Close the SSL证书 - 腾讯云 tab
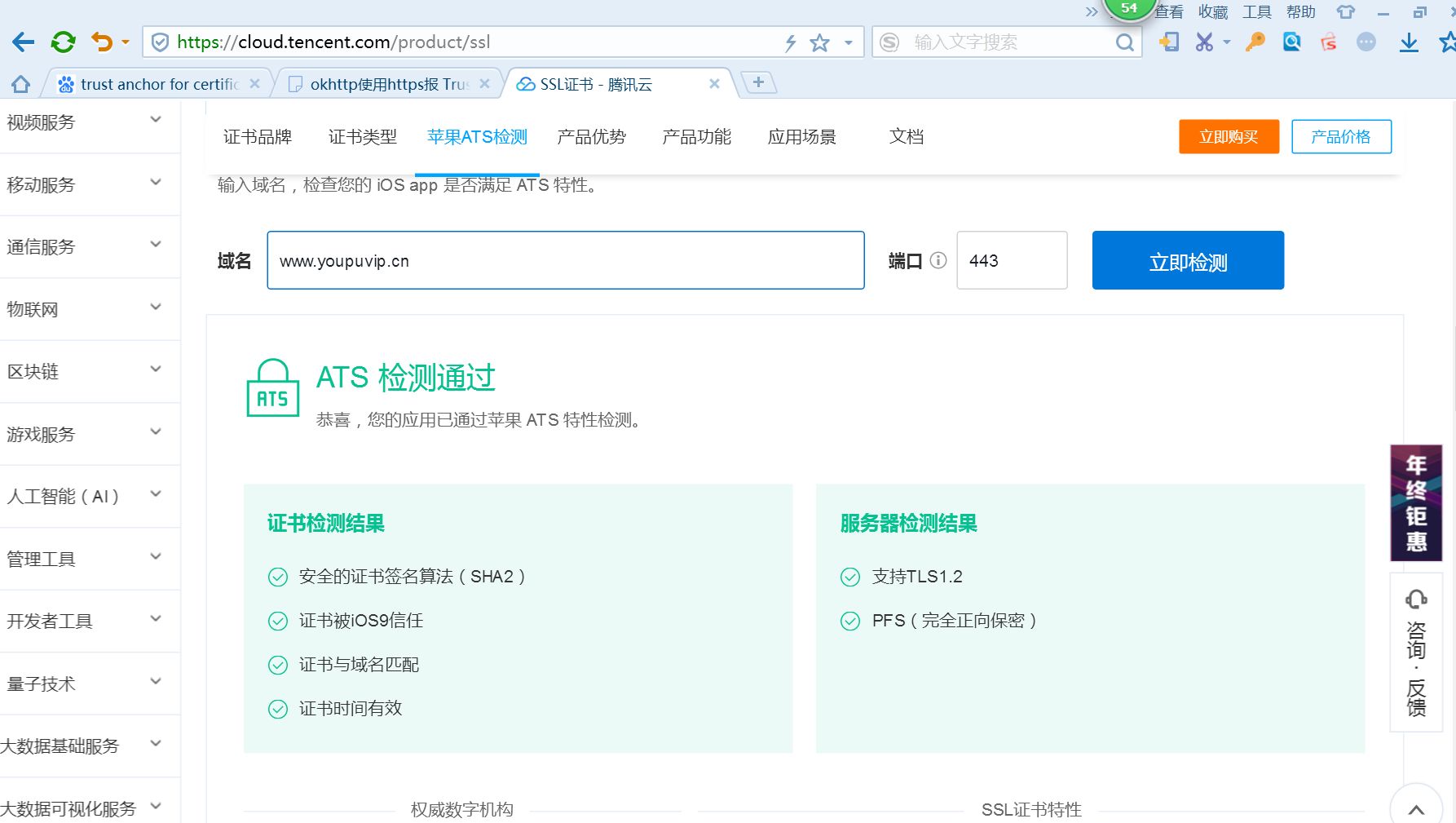 coord(714,84)
